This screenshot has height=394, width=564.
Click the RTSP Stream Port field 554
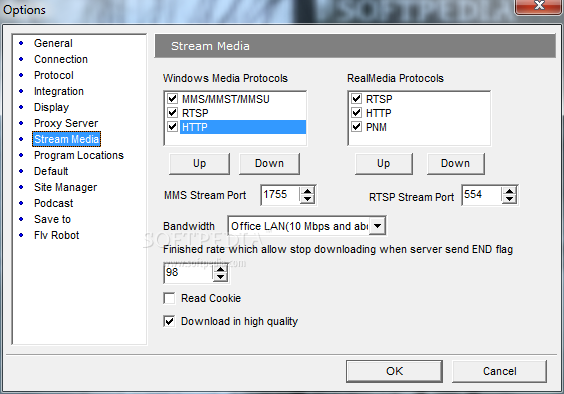pyautogui.click(x=482, y=195)
